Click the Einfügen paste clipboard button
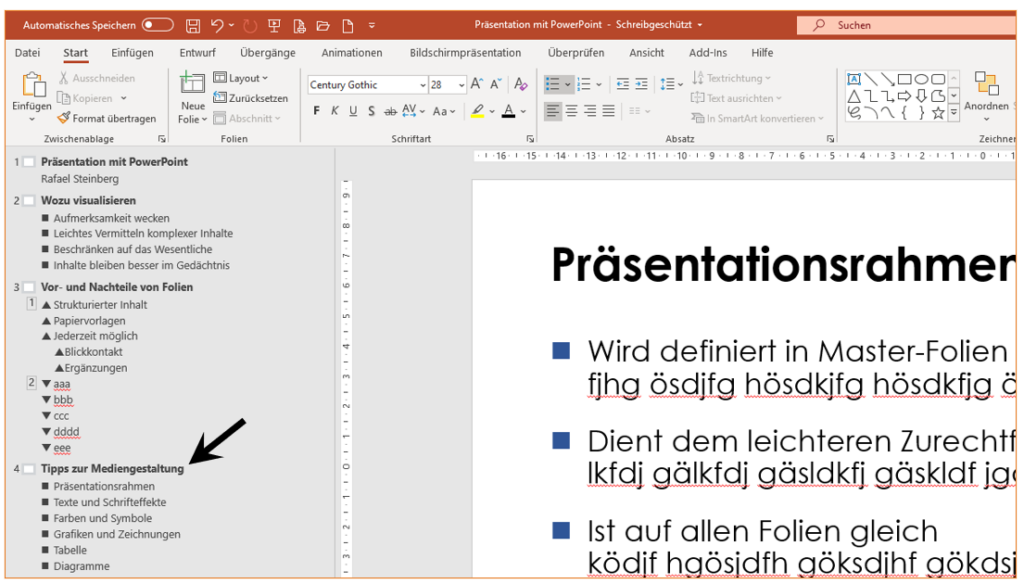Screen dimensions: 1024x584 pos(31,93)
